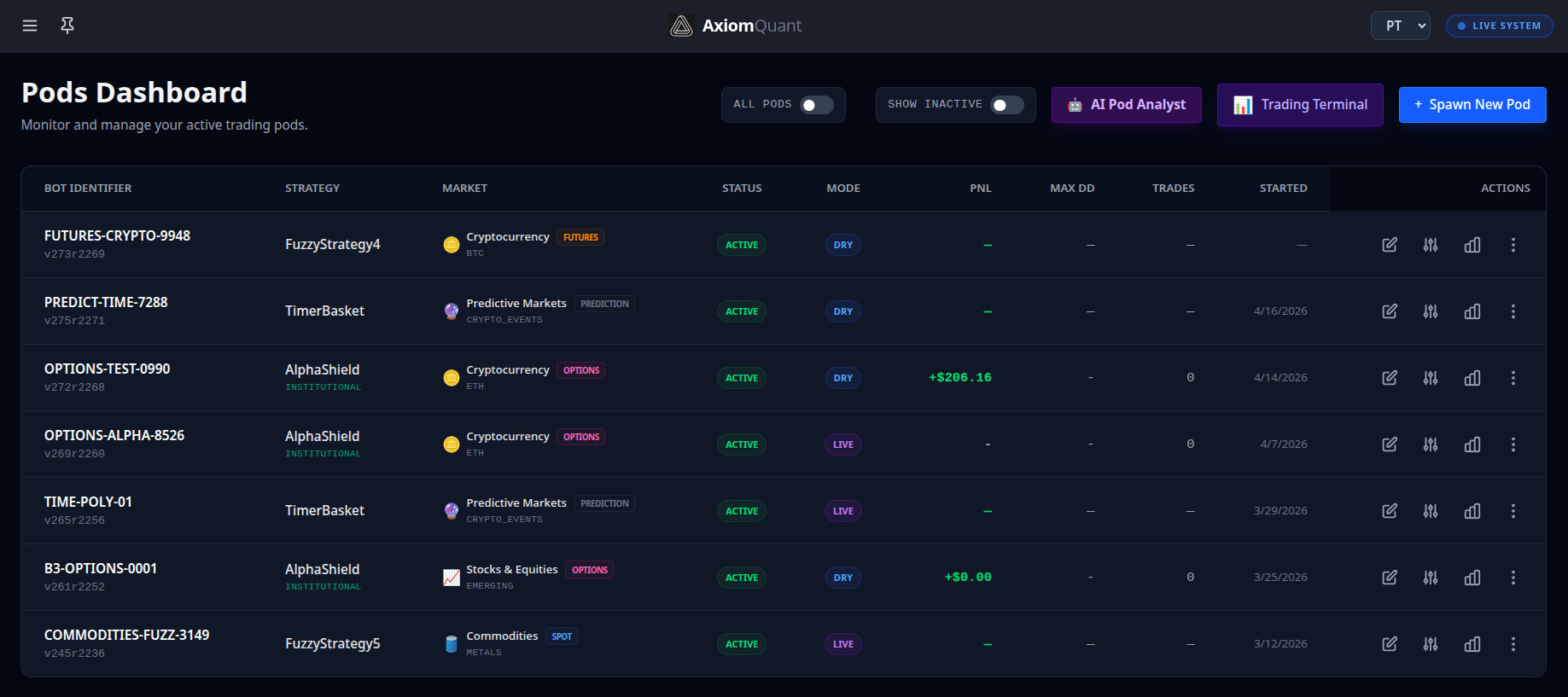Open settings sliders for PREDICT-TIME-7288
The image size is (1568, 697).
(1431, 311)
